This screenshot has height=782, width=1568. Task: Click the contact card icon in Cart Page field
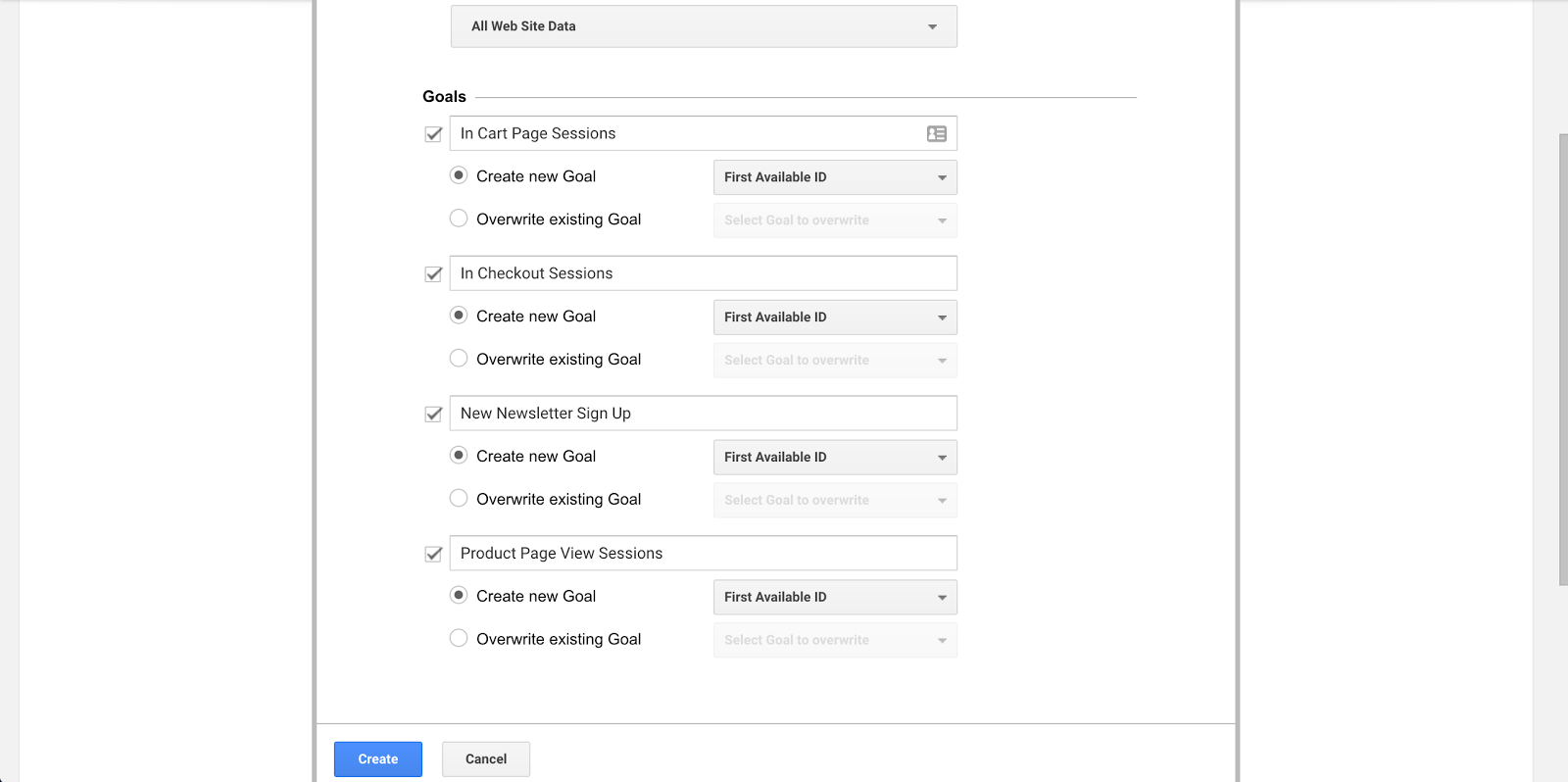[x=936, y=133]
